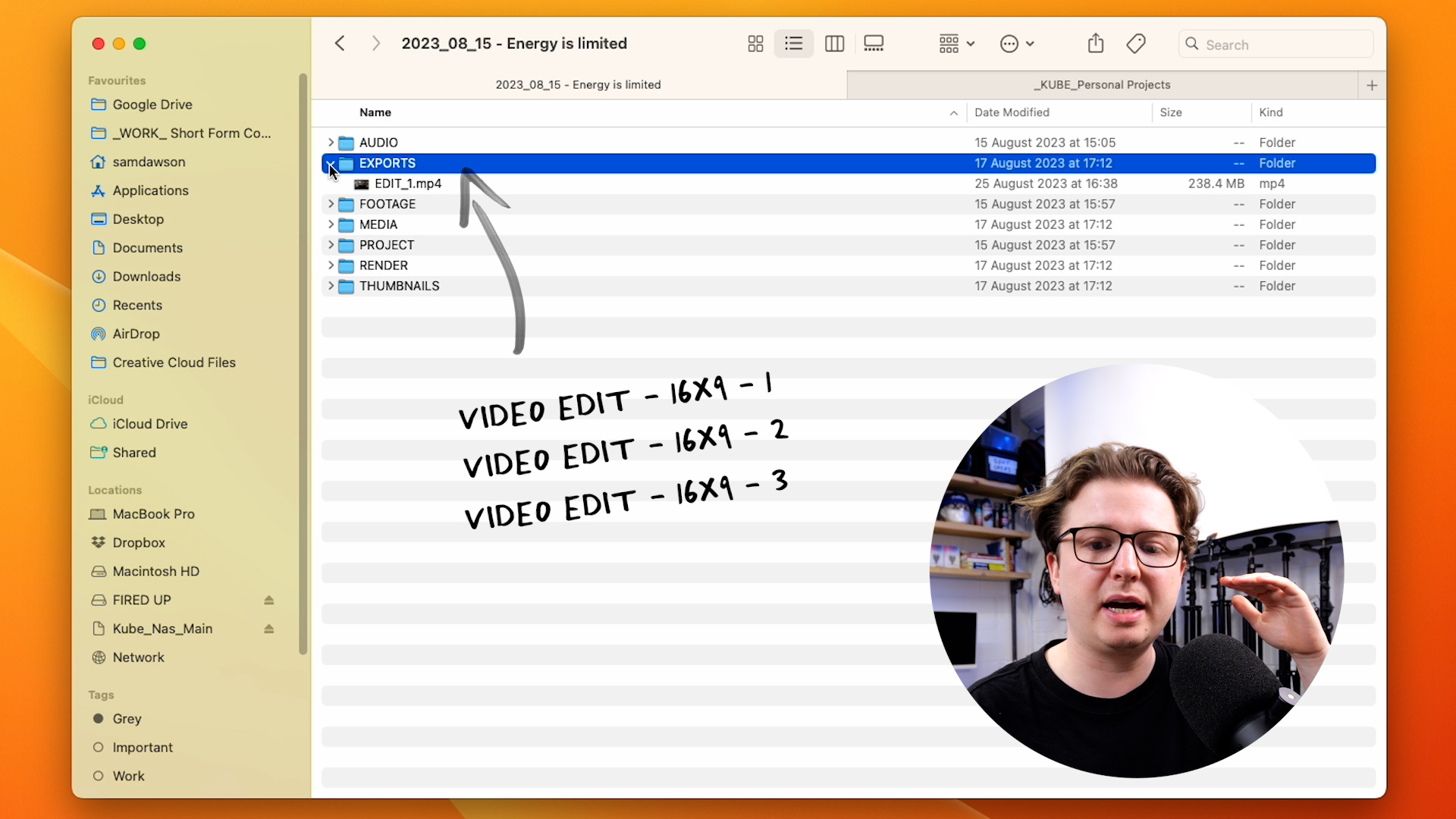Open Macintosh HD from the sidebar
This screenshot has width=1456, height=819.
click(155, 572)
